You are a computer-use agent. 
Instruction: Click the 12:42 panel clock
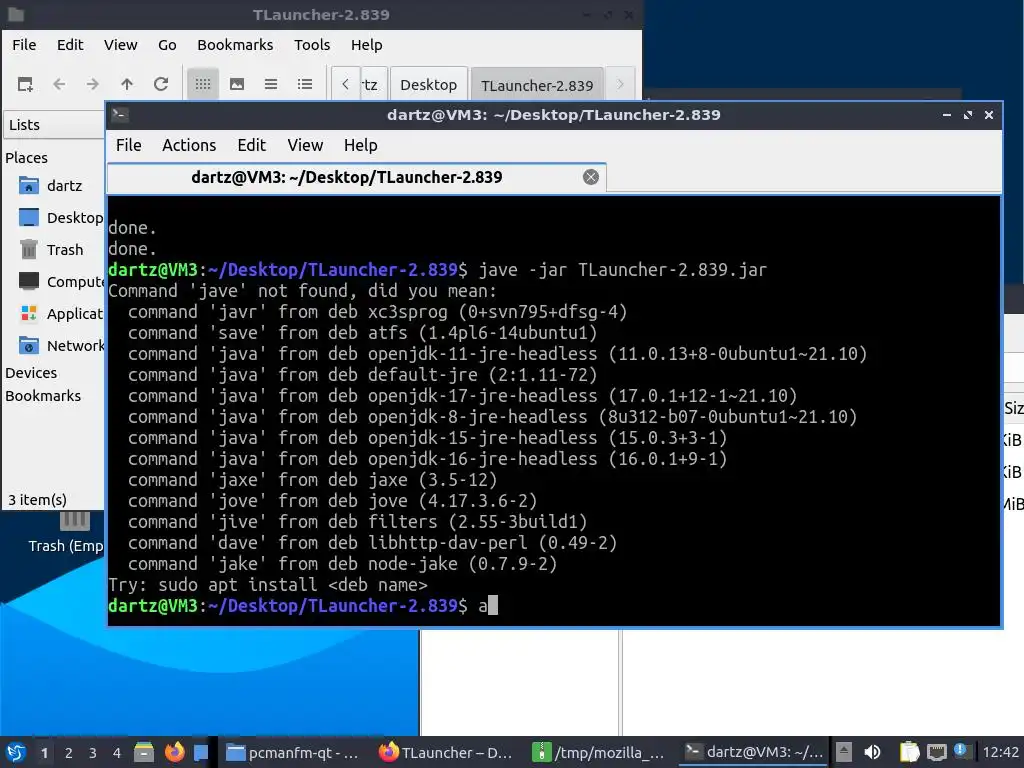tap(1000, 752)
